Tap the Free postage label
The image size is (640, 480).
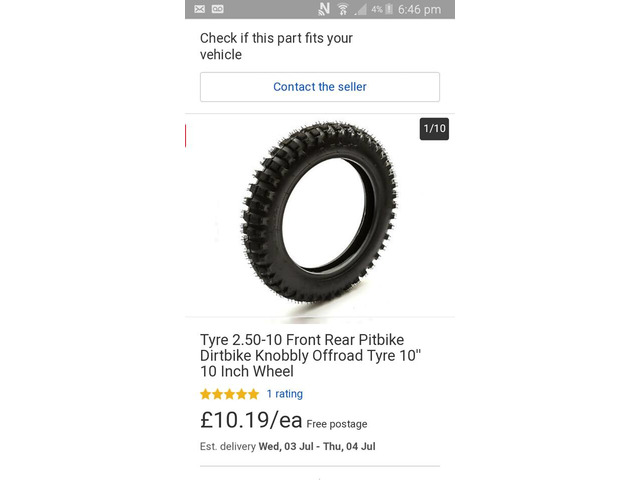pyautogui.click(x=337, y=424)
